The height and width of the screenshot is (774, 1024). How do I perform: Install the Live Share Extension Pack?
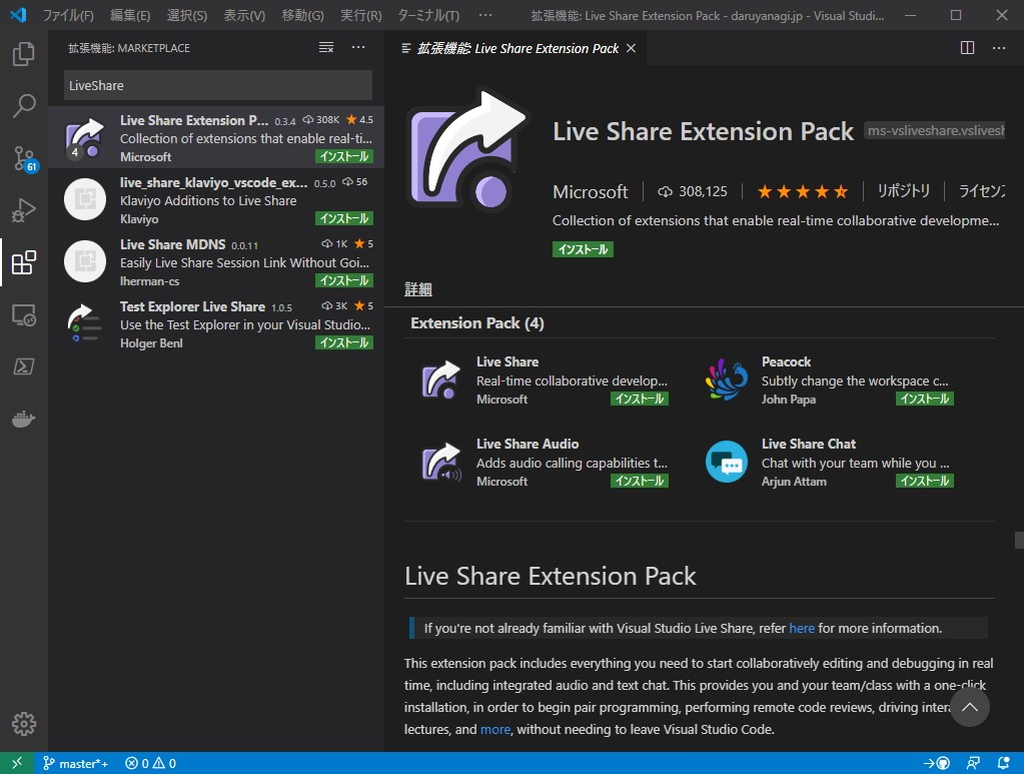(583, 249)
